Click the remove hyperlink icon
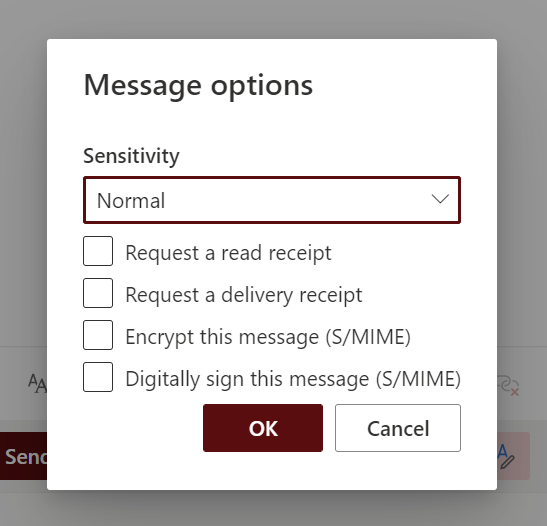The height and width of the screenshot is (526, 547). click(x=508, y=385)
